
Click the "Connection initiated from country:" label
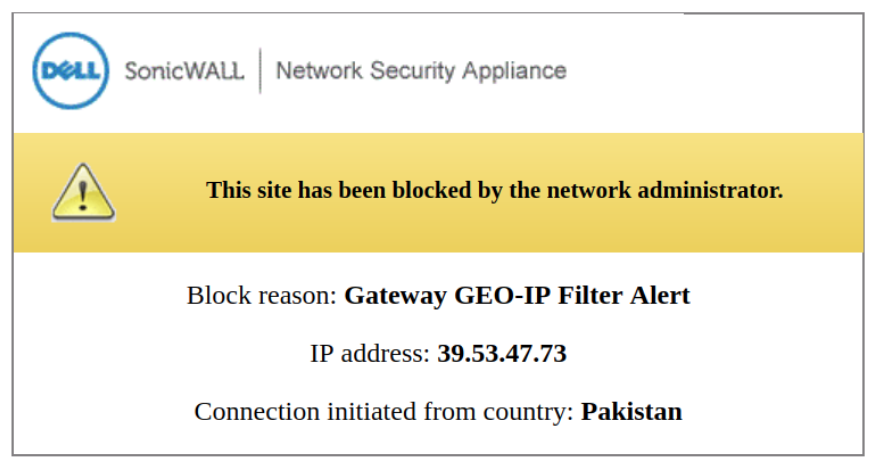(x=385, y=411)
